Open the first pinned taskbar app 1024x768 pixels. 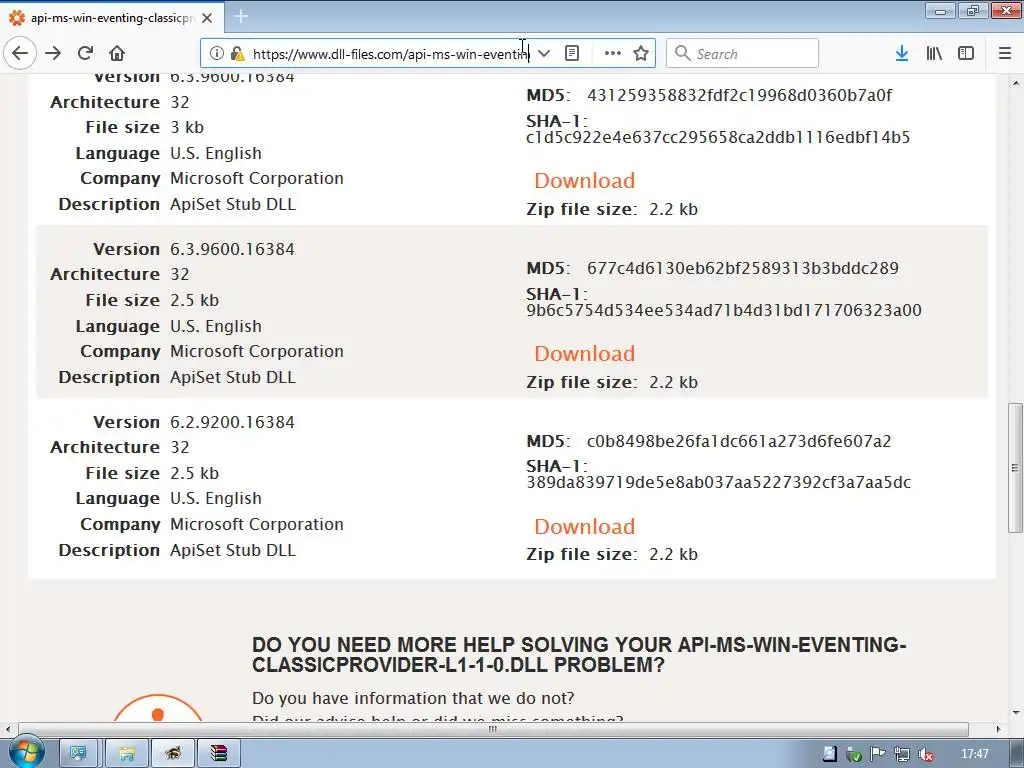[x=78, y=754]
